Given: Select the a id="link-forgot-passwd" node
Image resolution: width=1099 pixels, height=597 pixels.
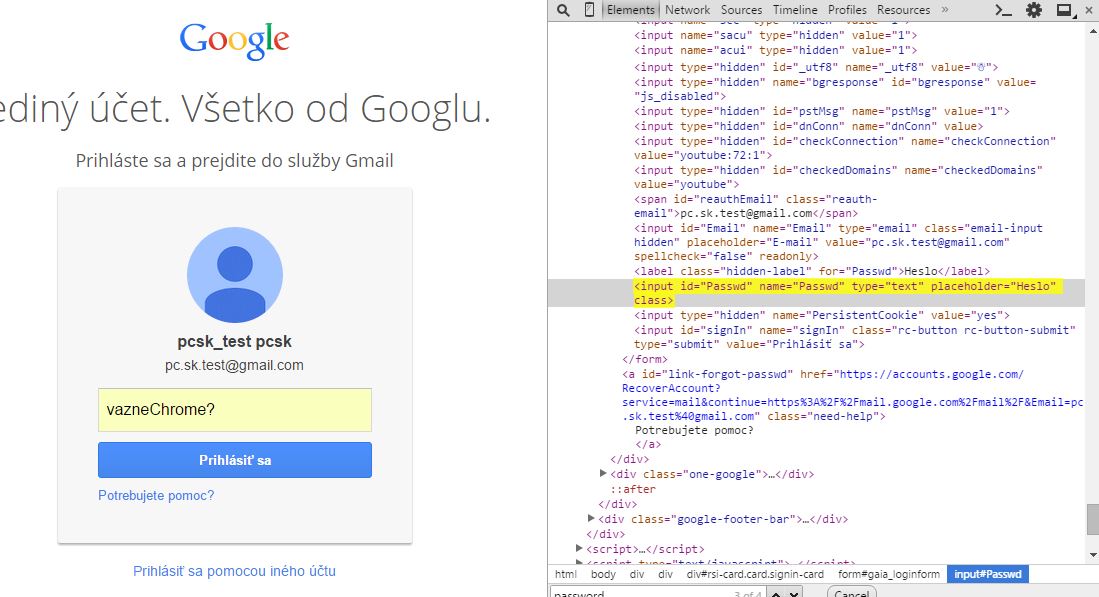Looking at the screenshot, I should point(853,395).
